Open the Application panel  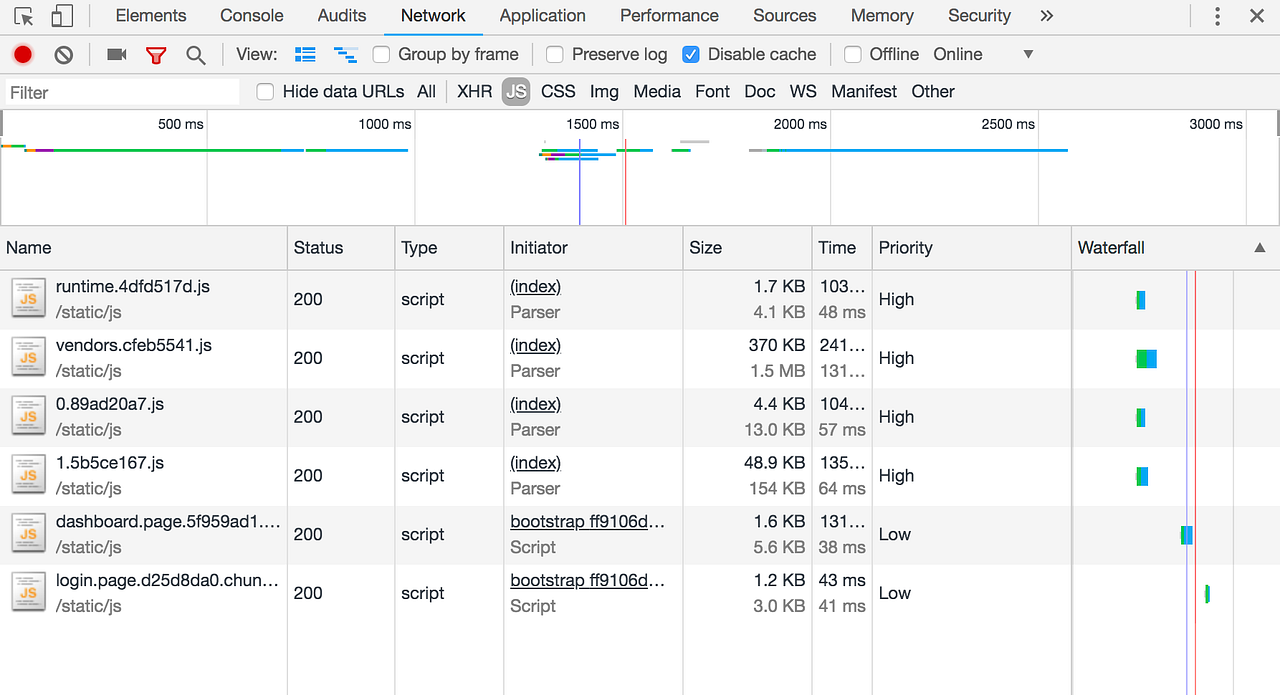click(542, 16)
